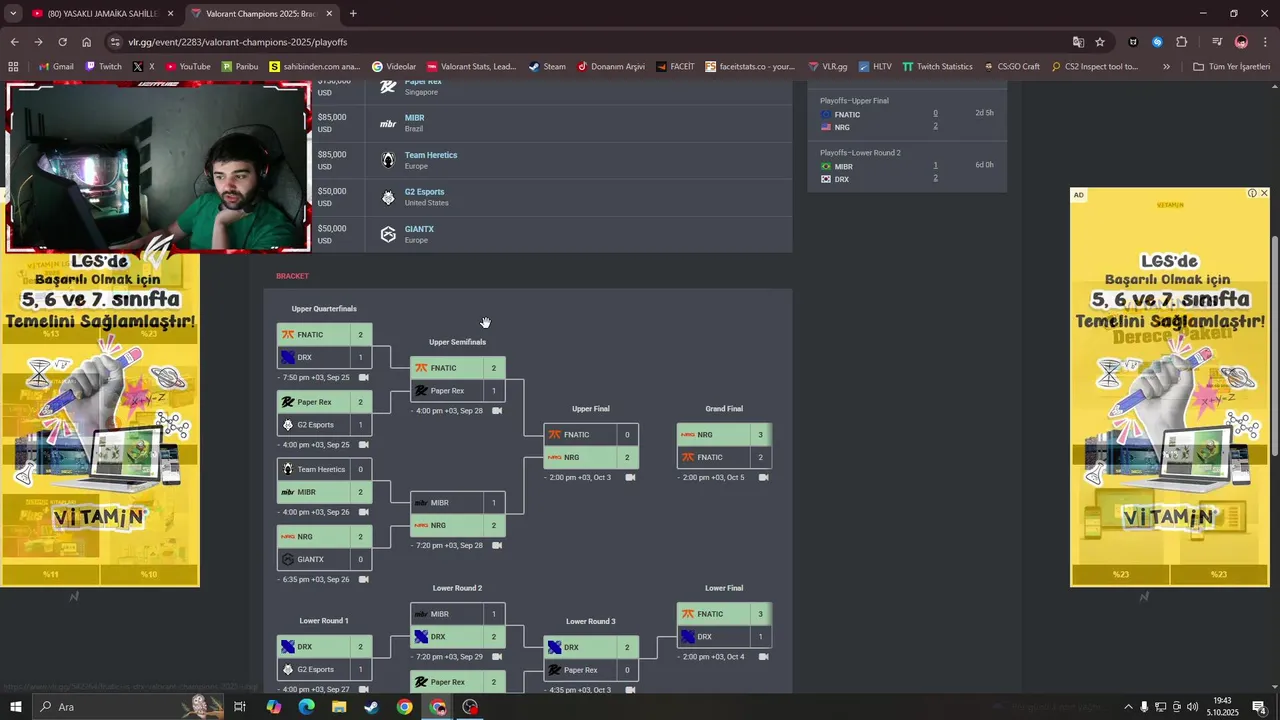Open the FNATIC vs DRX quarterfinal VOD camera icon
Screen dimensions: 1280x720
pos(364,378)
